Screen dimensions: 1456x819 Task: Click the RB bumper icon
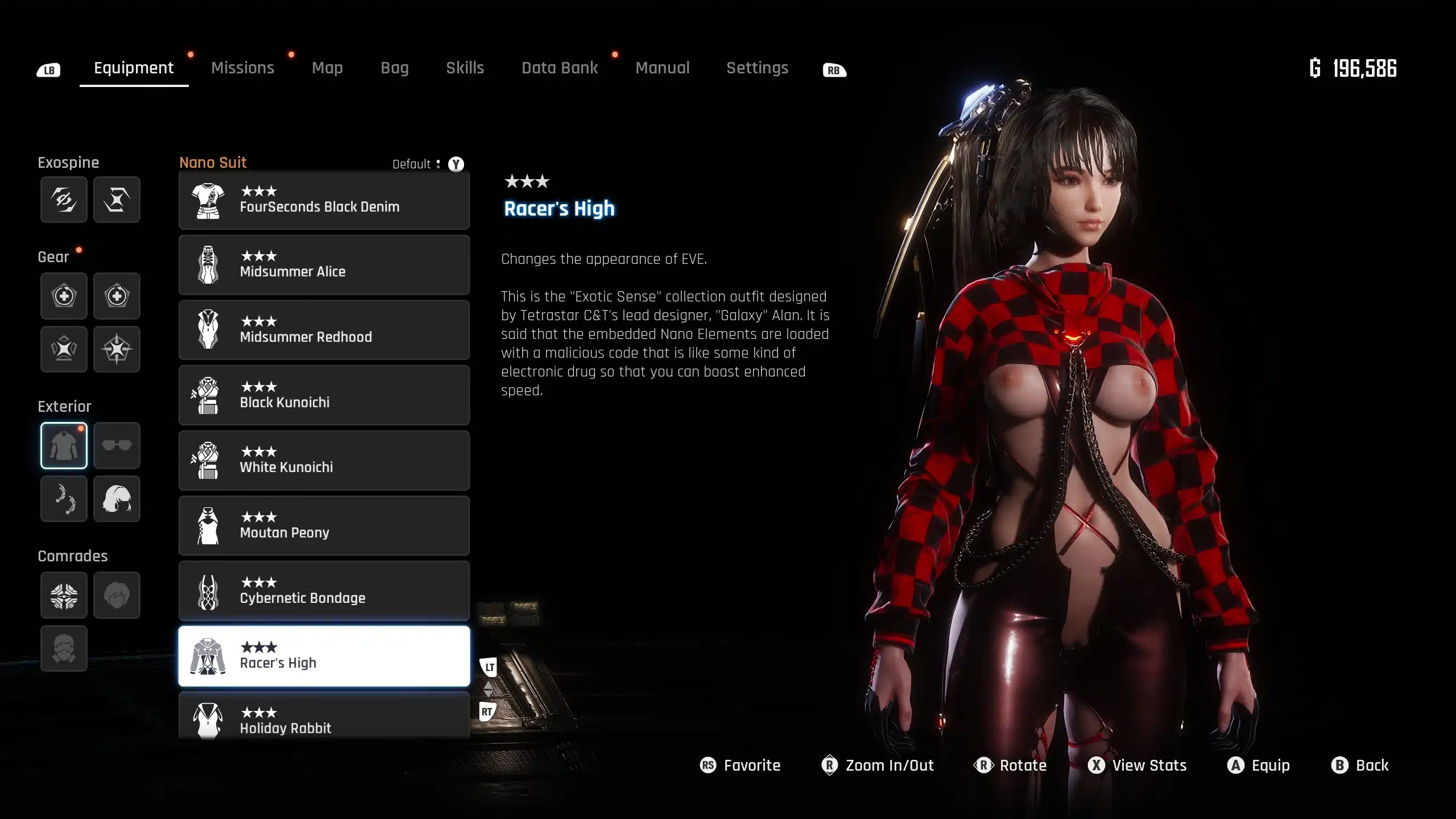tap(834, 71)
